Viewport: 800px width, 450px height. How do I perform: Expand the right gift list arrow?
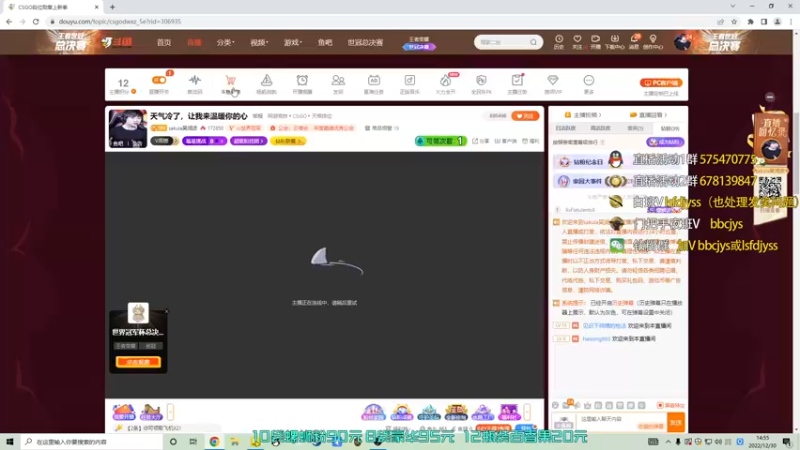tap(527, 412)
